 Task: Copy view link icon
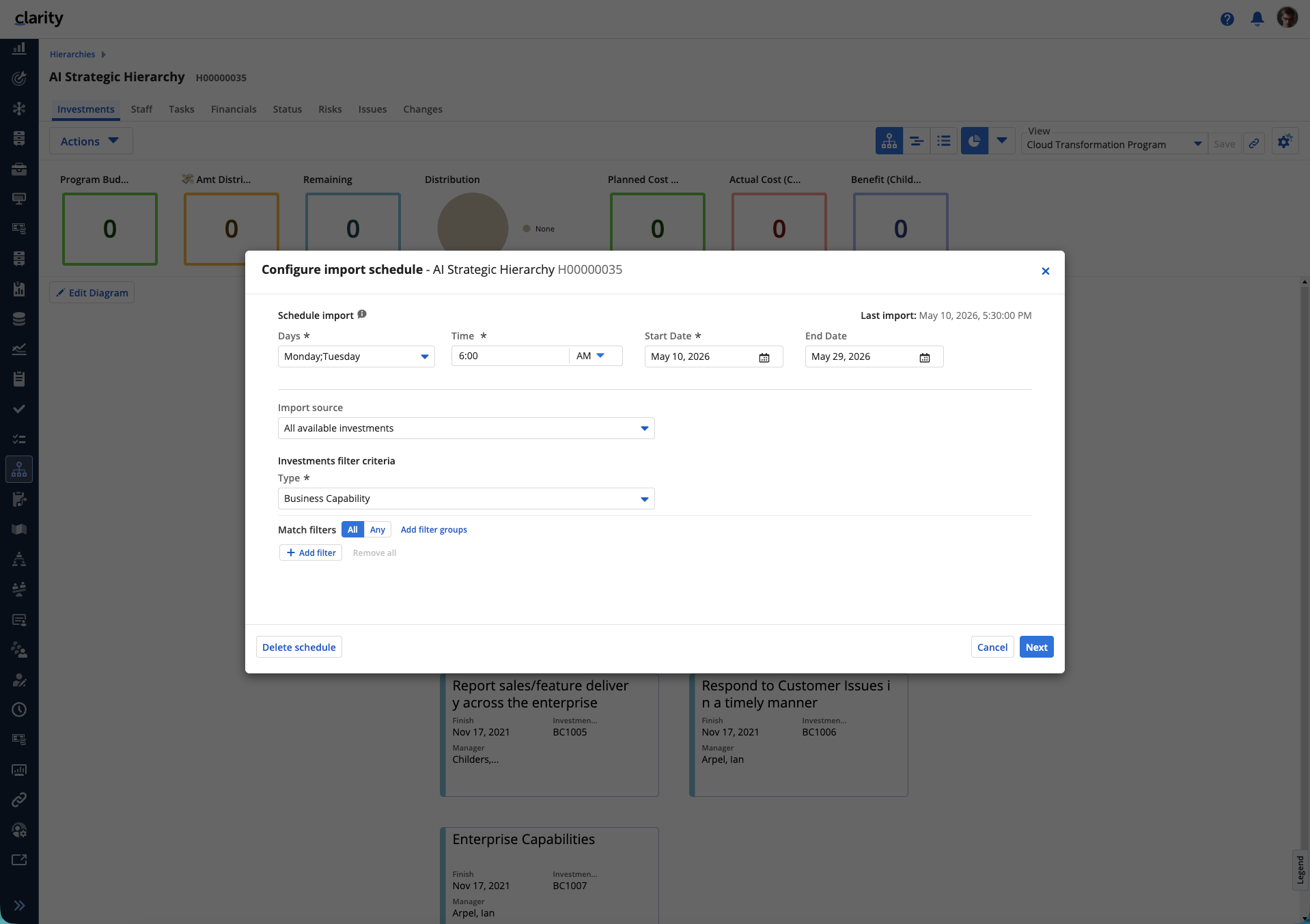coord(1254,143)
